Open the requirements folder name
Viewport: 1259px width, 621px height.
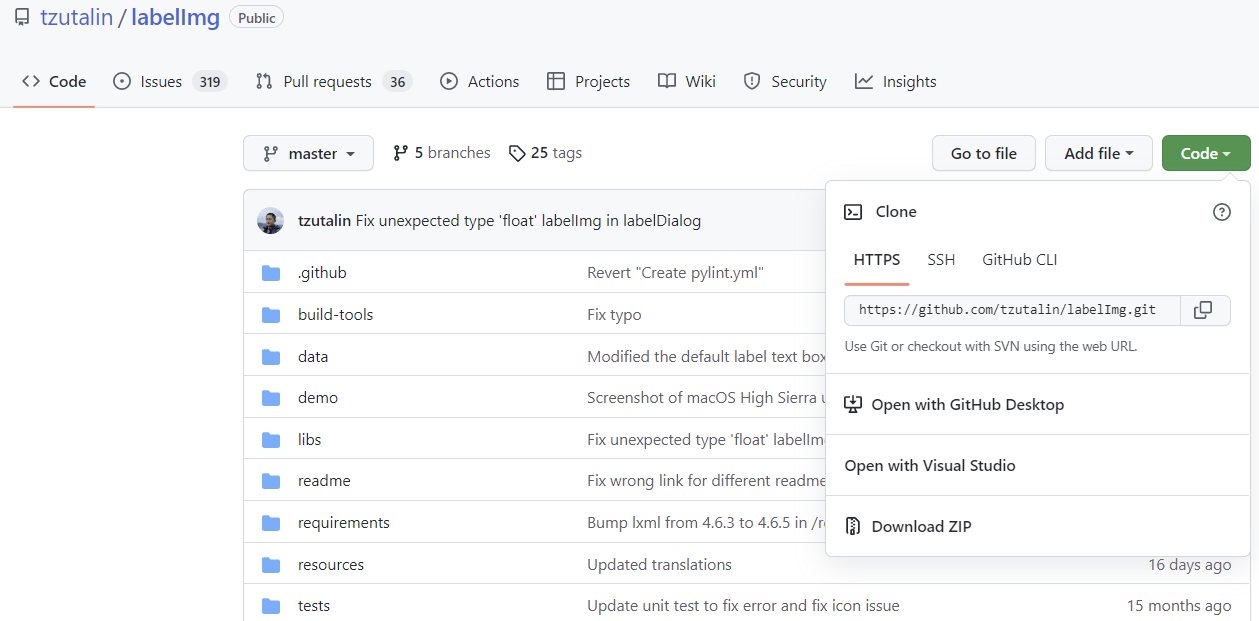click(344, 523)
